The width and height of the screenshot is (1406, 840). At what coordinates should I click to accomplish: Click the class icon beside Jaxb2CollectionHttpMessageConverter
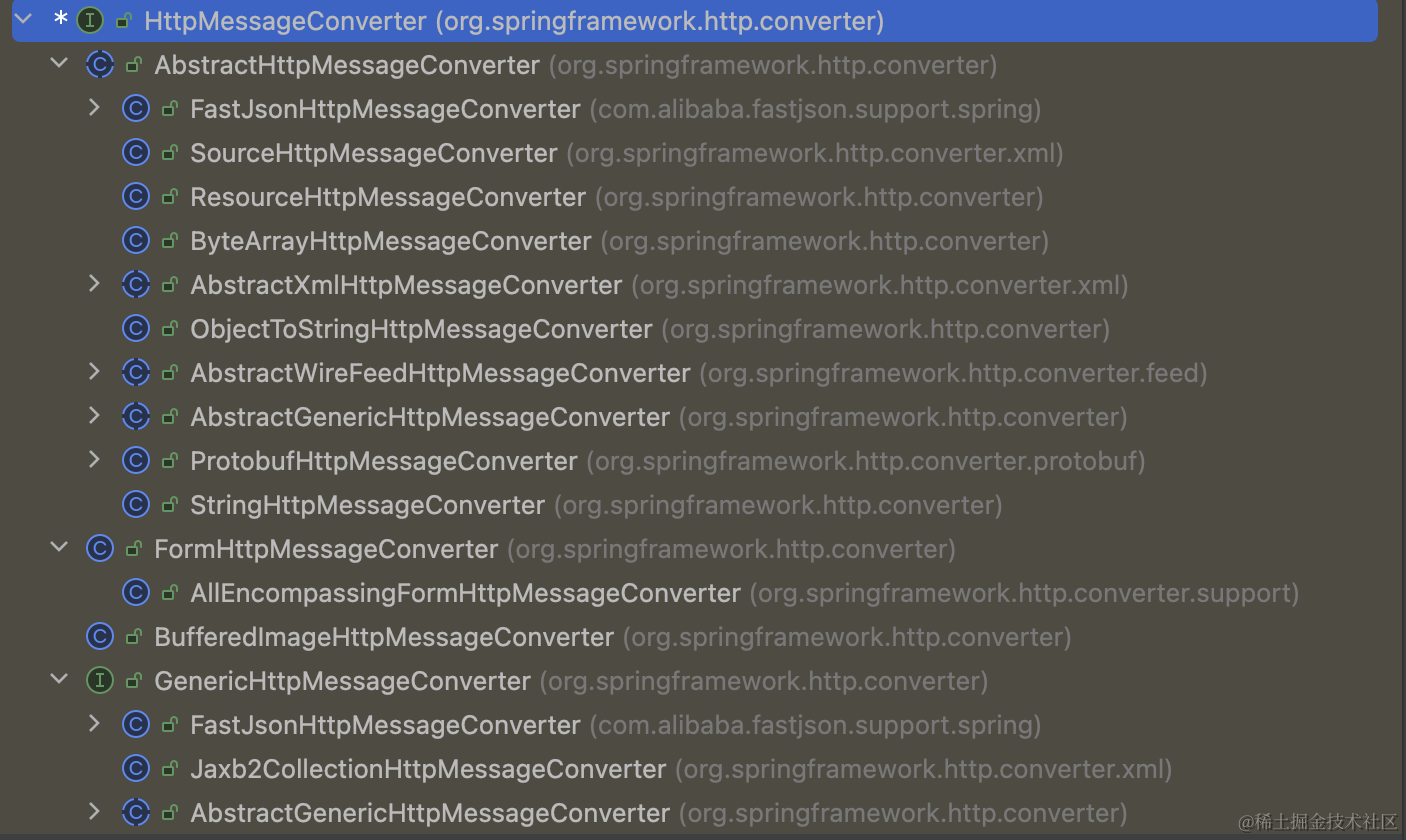(x=136, y=768)
